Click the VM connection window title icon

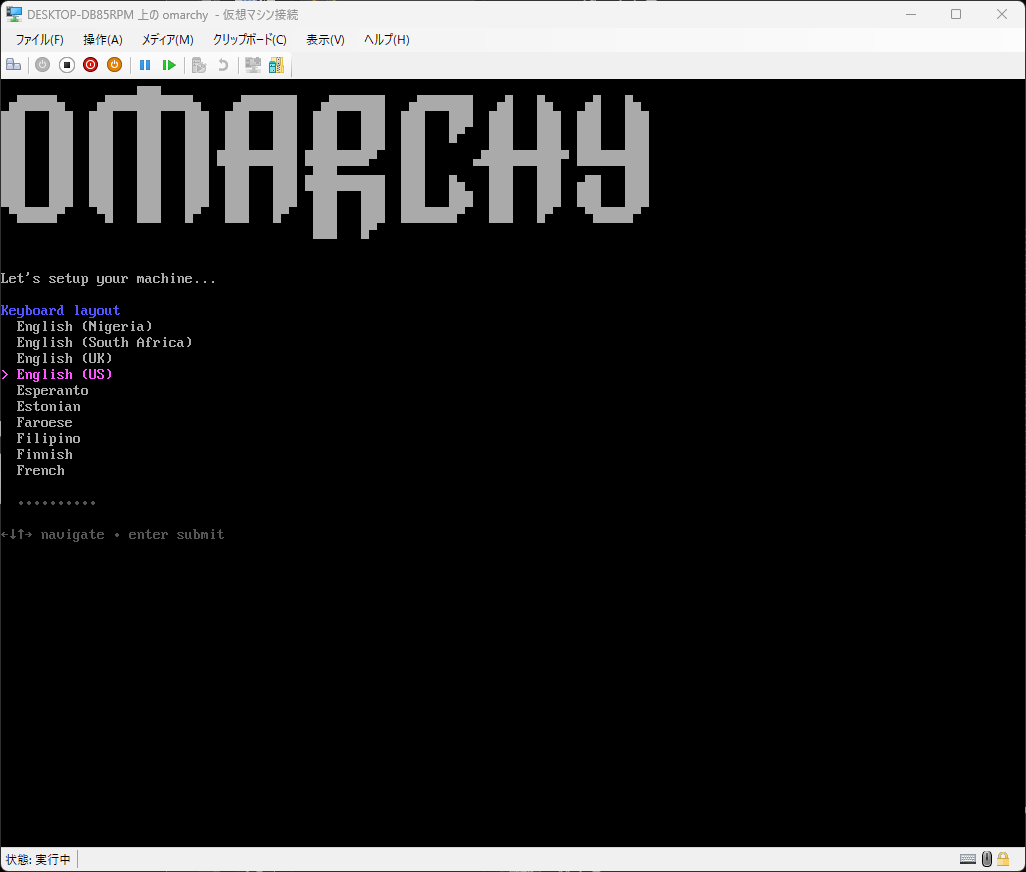coord(14,14)
